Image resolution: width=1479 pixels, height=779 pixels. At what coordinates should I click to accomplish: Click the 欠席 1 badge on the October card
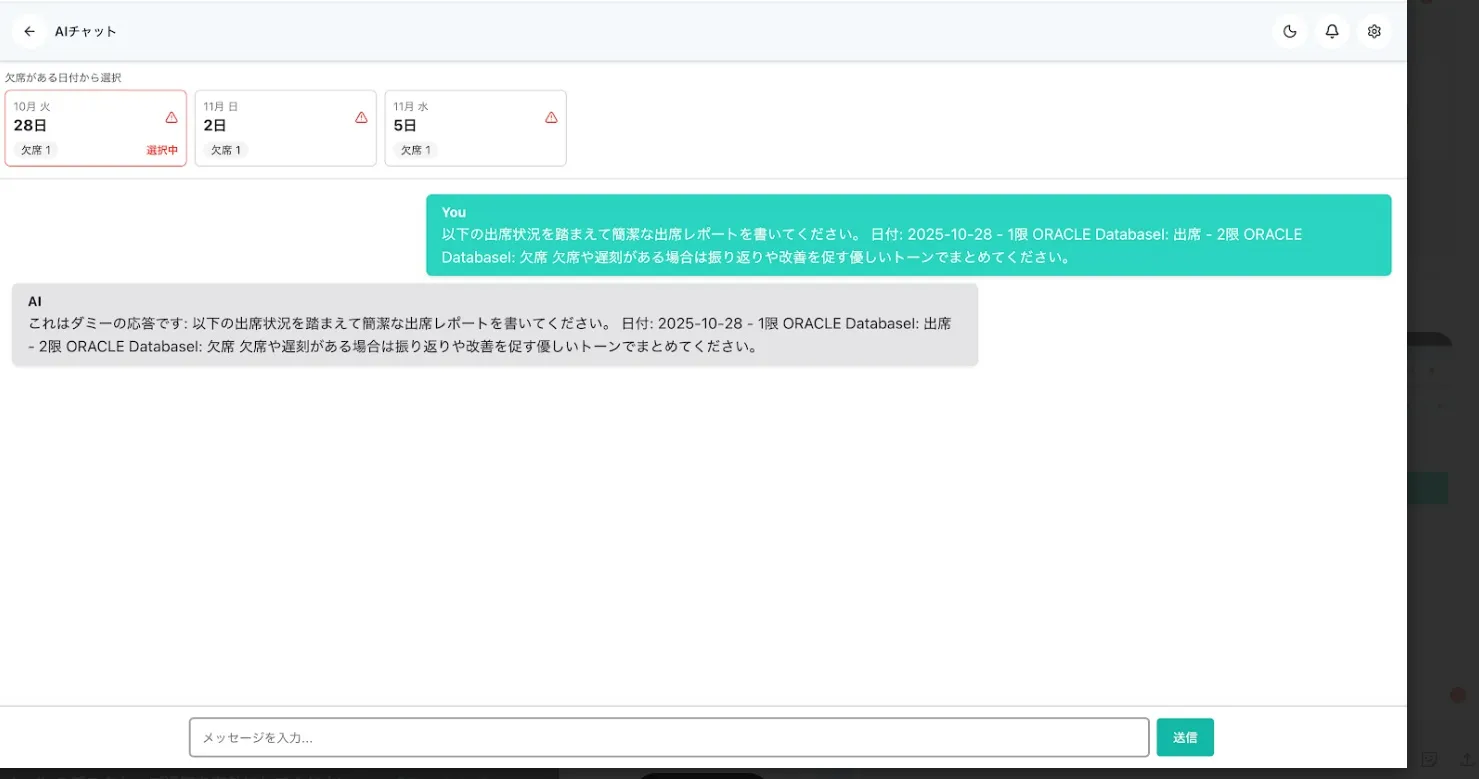[x=36, y=149]
